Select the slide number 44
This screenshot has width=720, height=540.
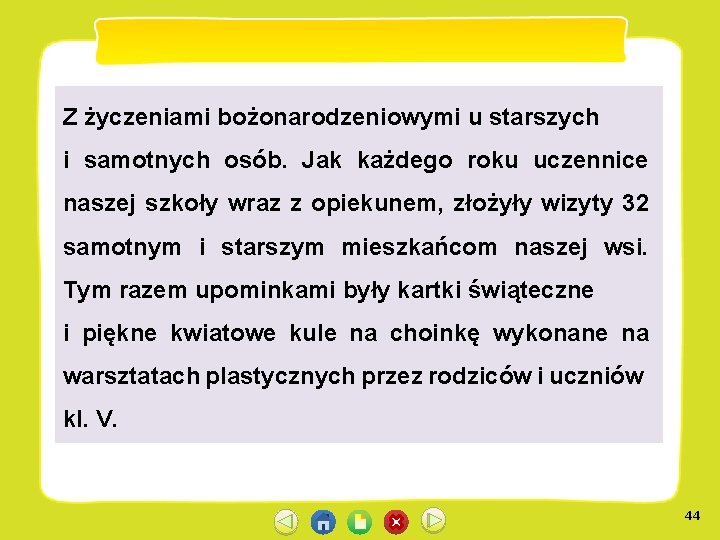(x=692, y=516)
